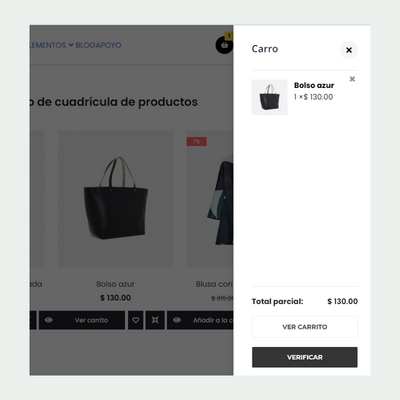Click the dark Ver carrito product button
Viewport: 400px width, 400px height.
[82, 320]
